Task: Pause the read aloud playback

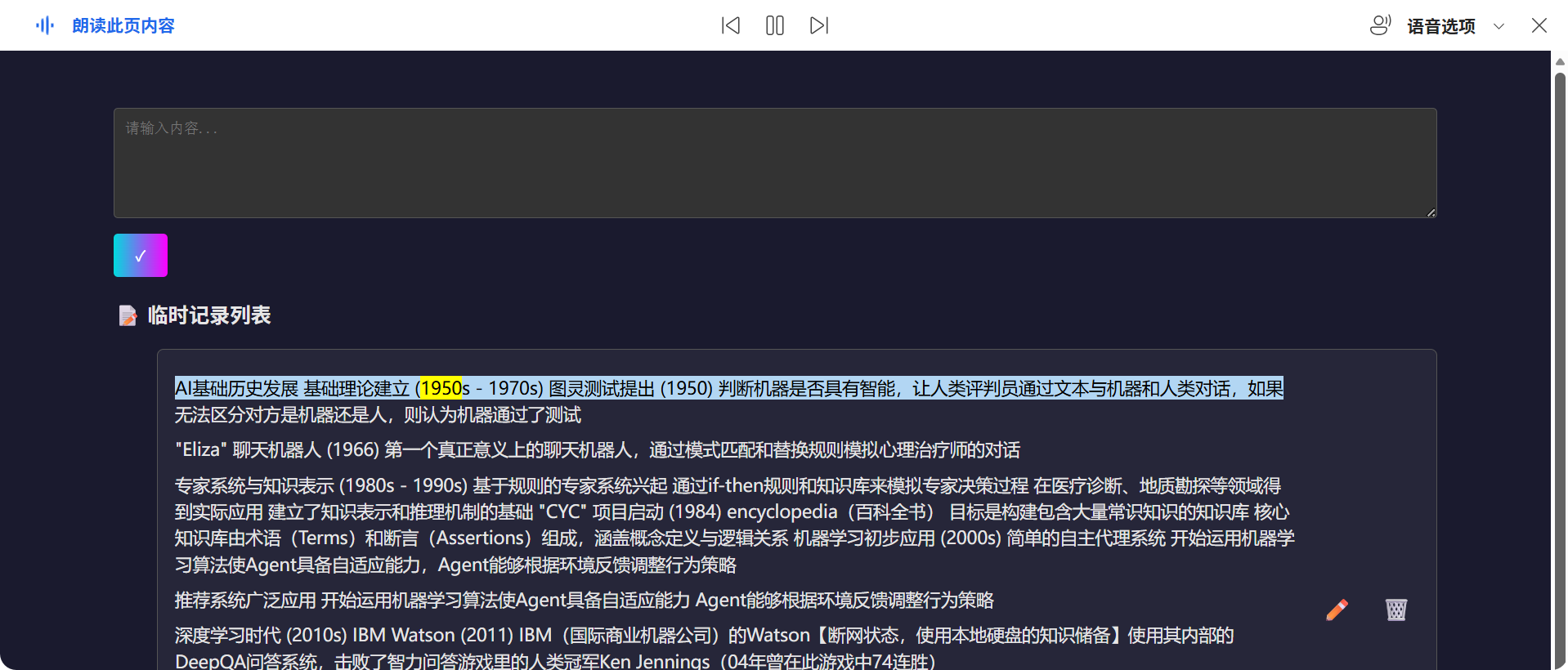Action: pyautogui.click(x=775, y=25)
